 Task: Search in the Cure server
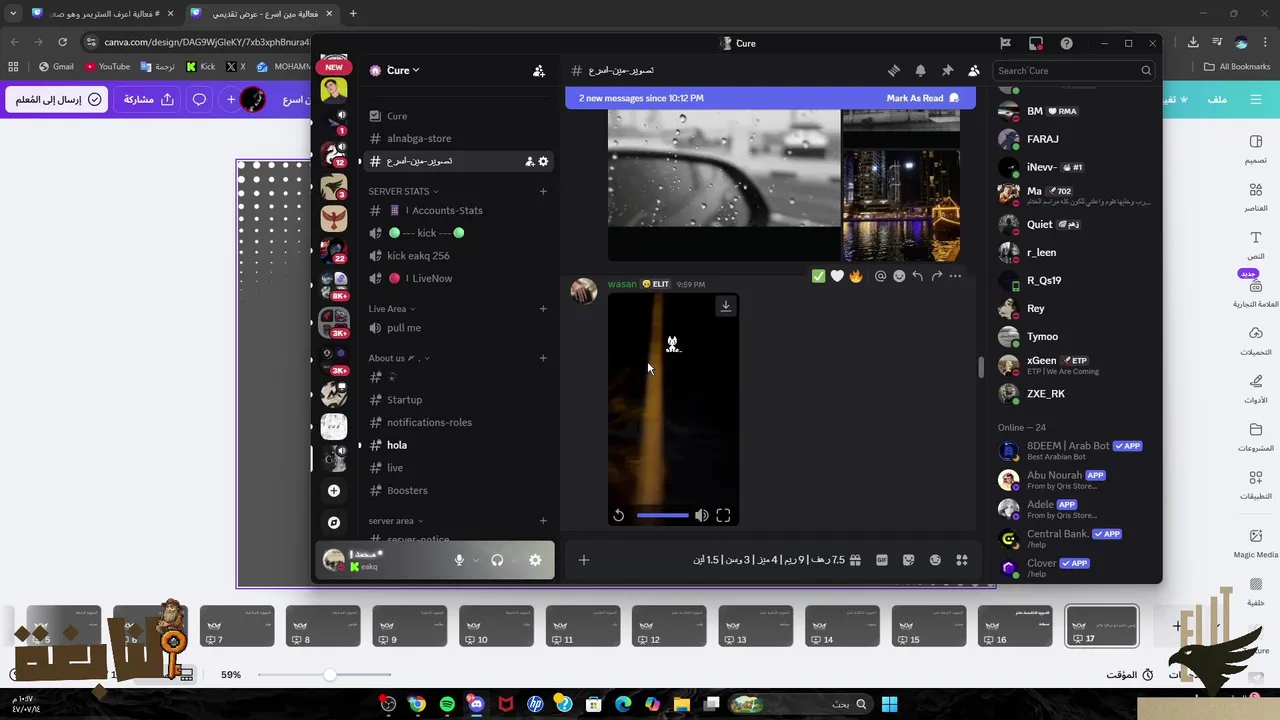pos(1074,71)
